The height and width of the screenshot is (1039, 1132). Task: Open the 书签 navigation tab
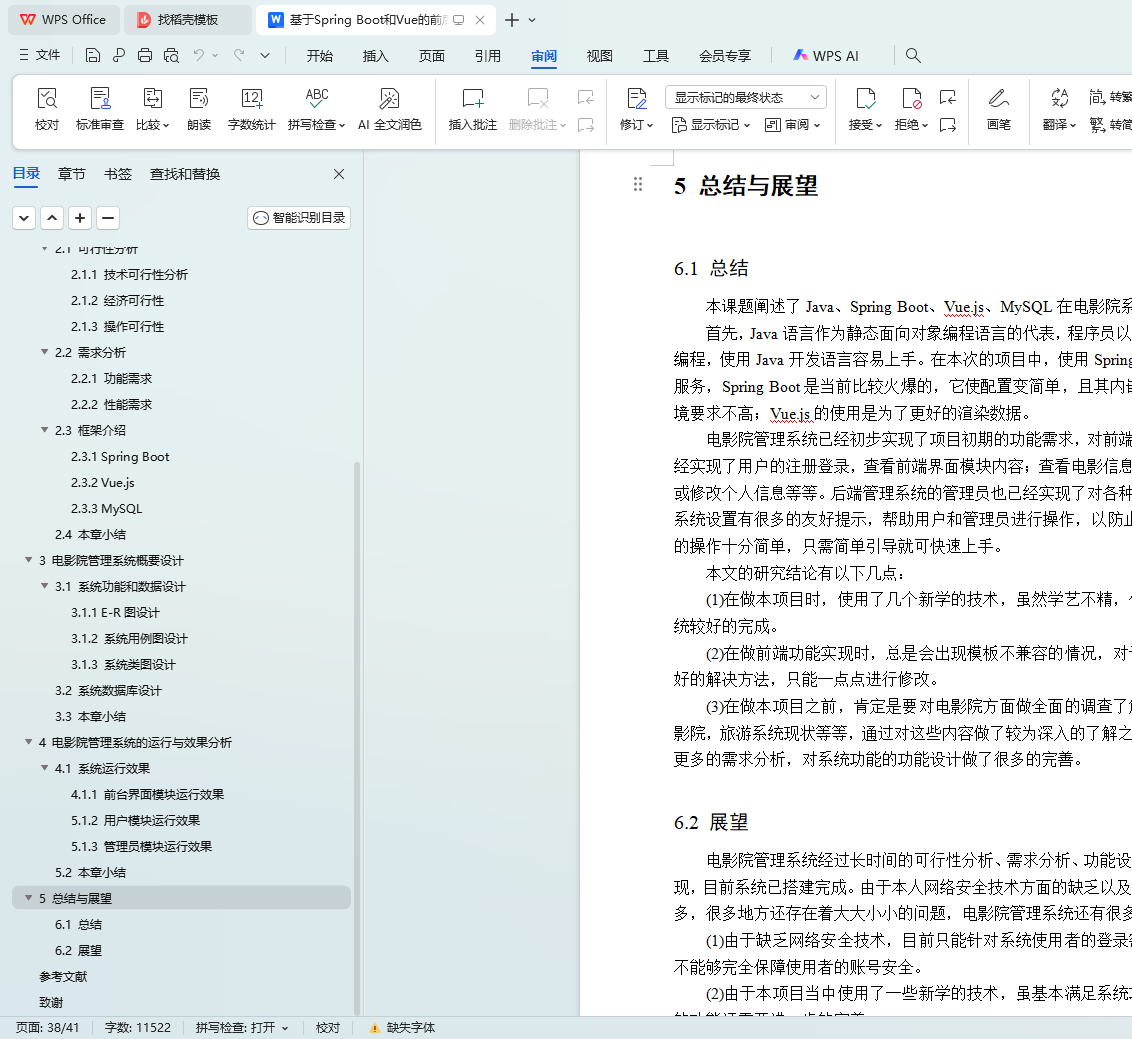coord(118,174)
